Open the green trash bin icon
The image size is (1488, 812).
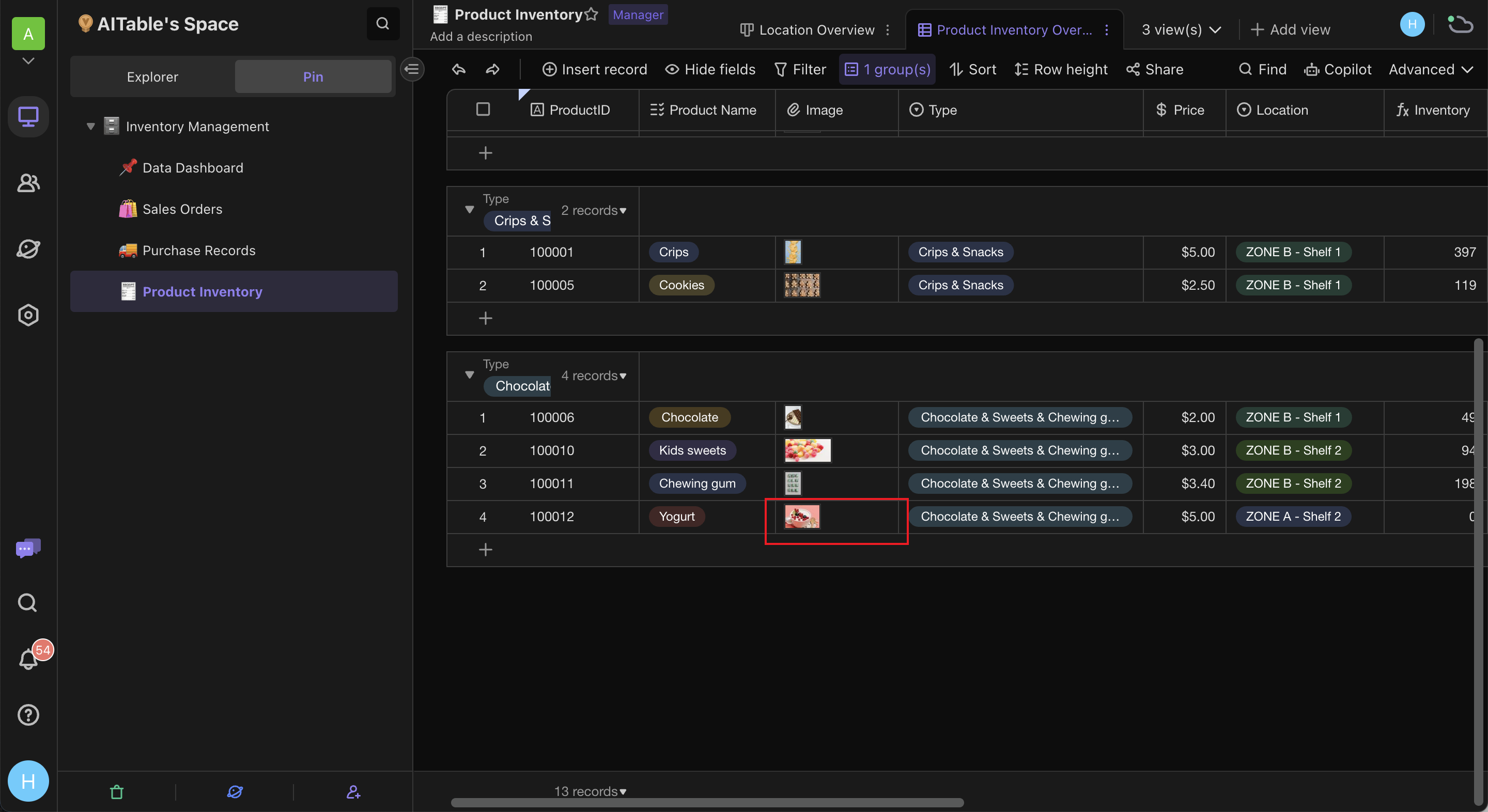coord(117,792)
